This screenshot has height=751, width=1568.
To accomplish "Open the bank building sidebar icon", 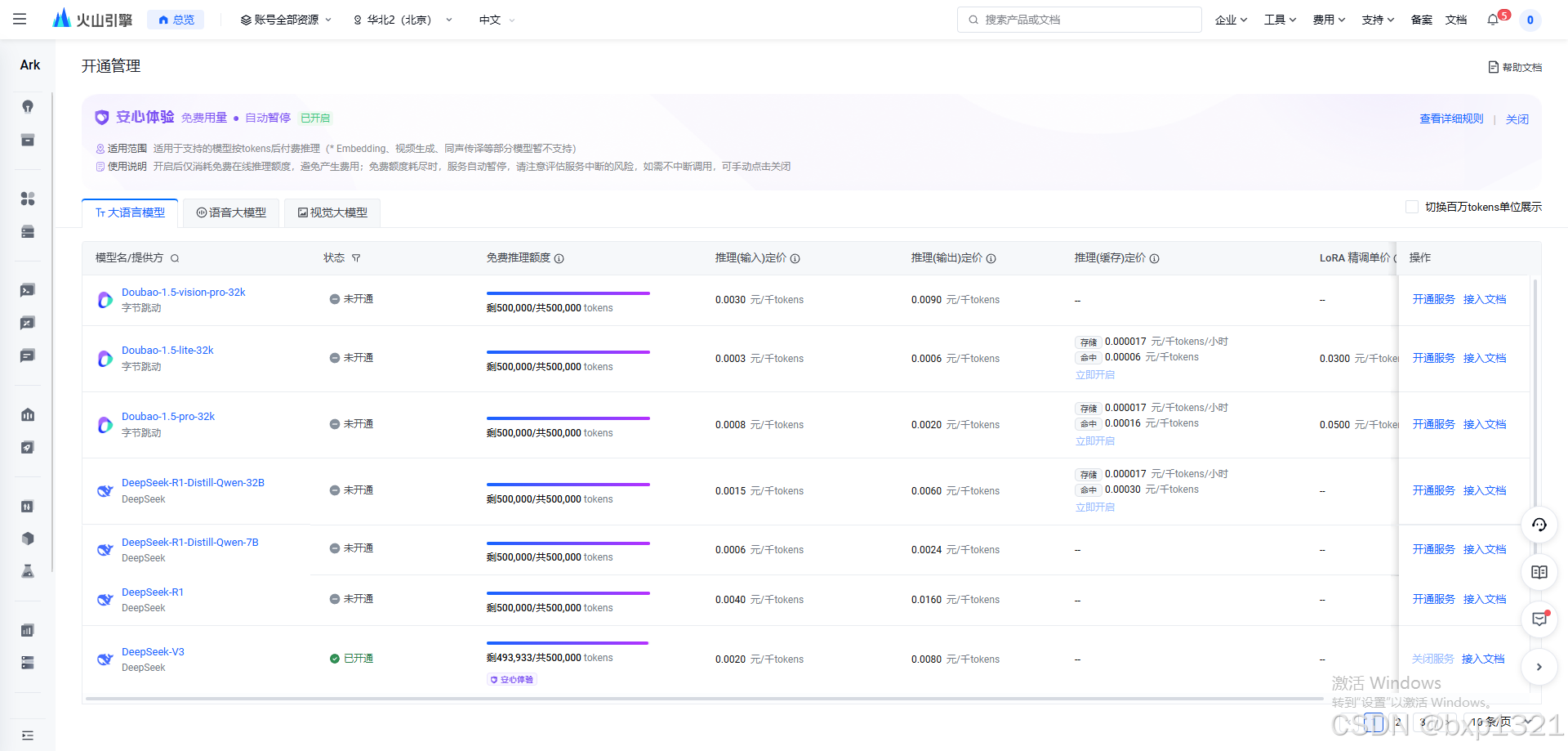I will point(28,414).
